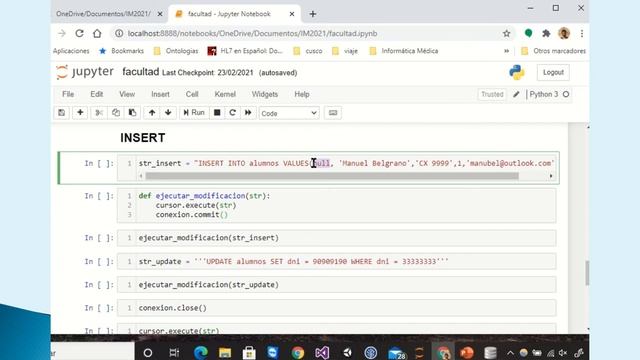This screenshot has height=360, width=640.
Task: Click the Aplicaciones shortcut
Action: click(71, 51)
